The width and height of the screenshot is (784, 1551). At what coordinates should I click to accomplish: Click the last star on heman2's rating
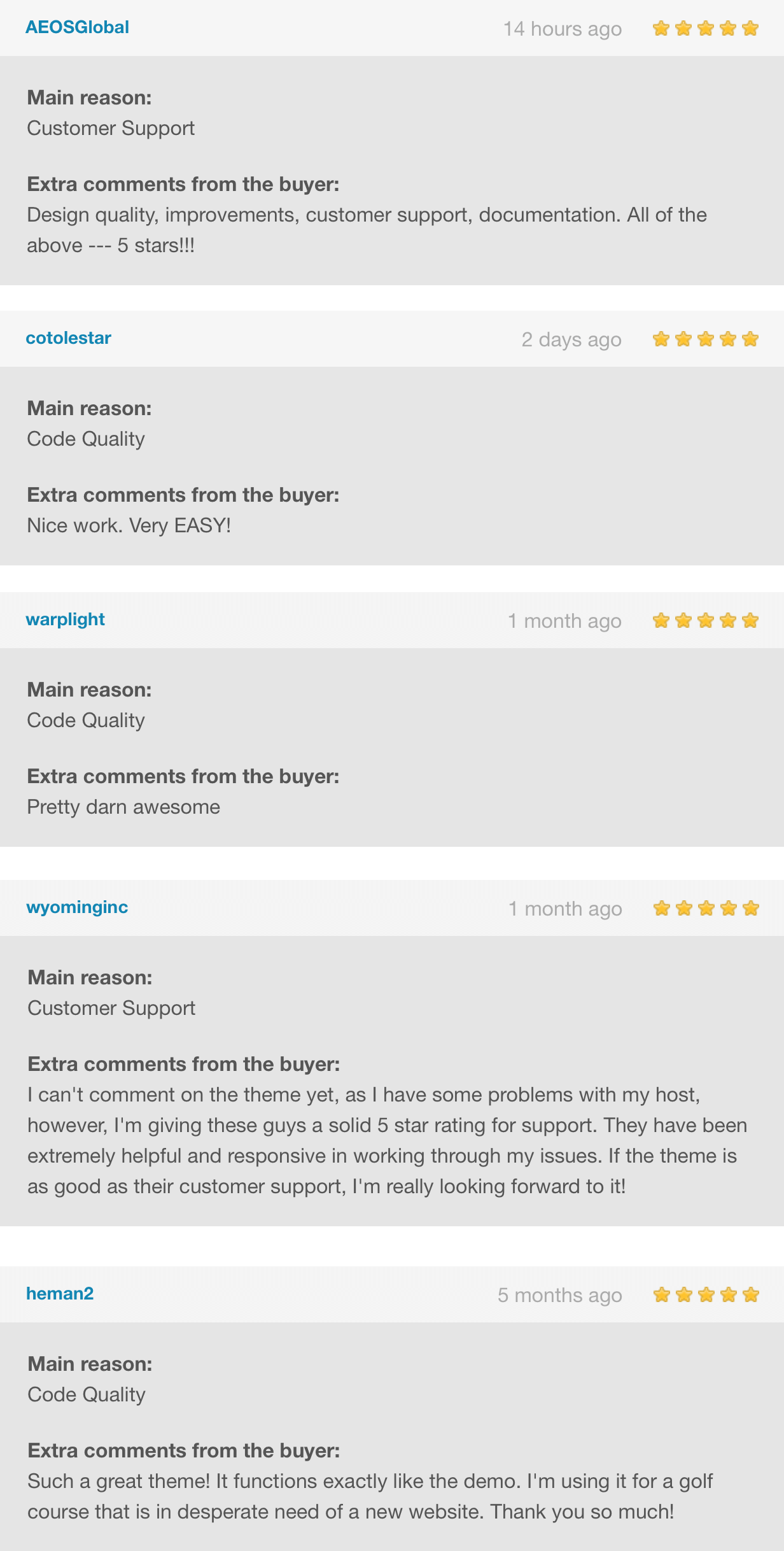(x=751, y=1295)
